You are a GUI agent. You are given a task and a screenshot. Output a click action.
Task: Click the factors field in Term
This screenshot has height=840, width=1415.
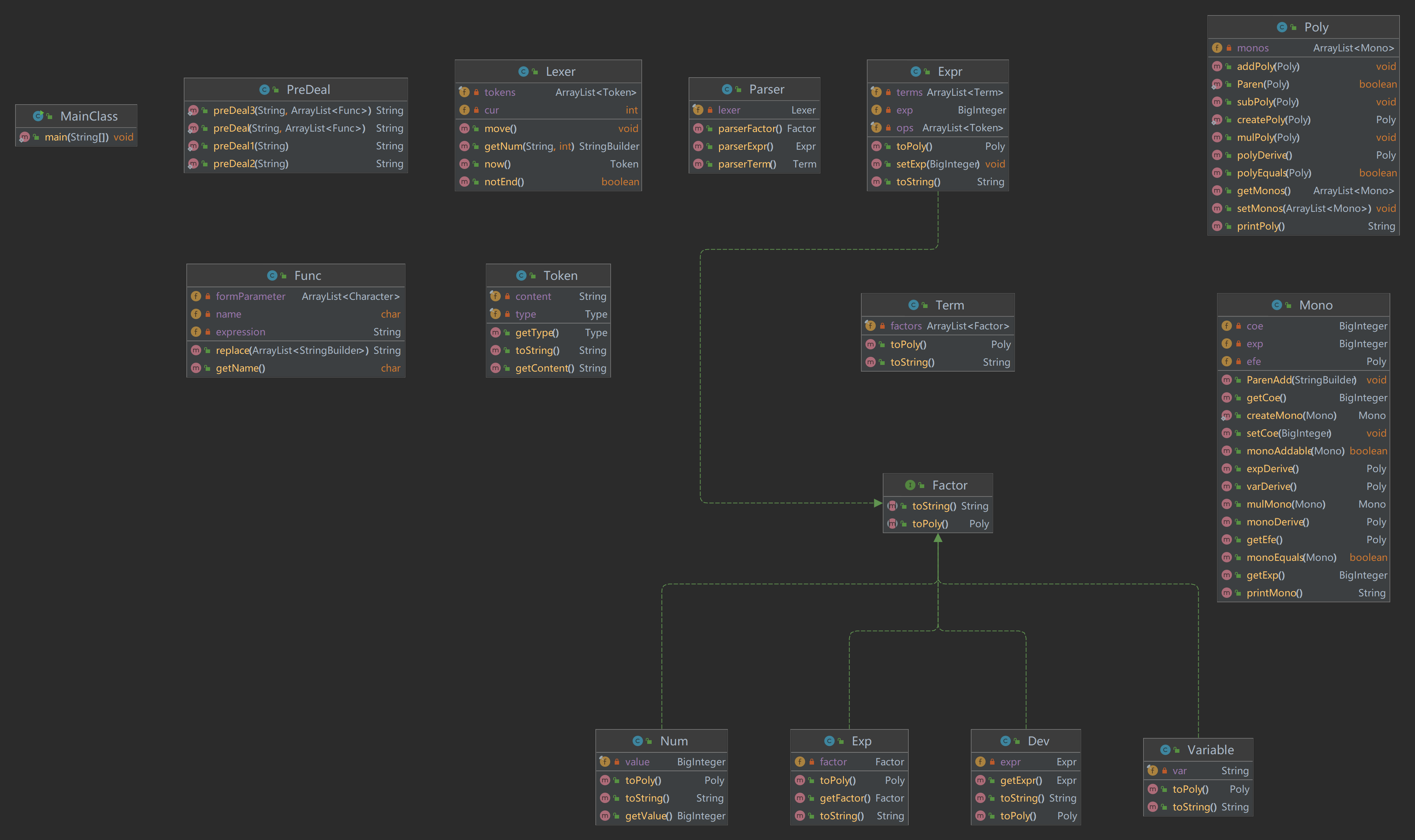tap(938, 326)
